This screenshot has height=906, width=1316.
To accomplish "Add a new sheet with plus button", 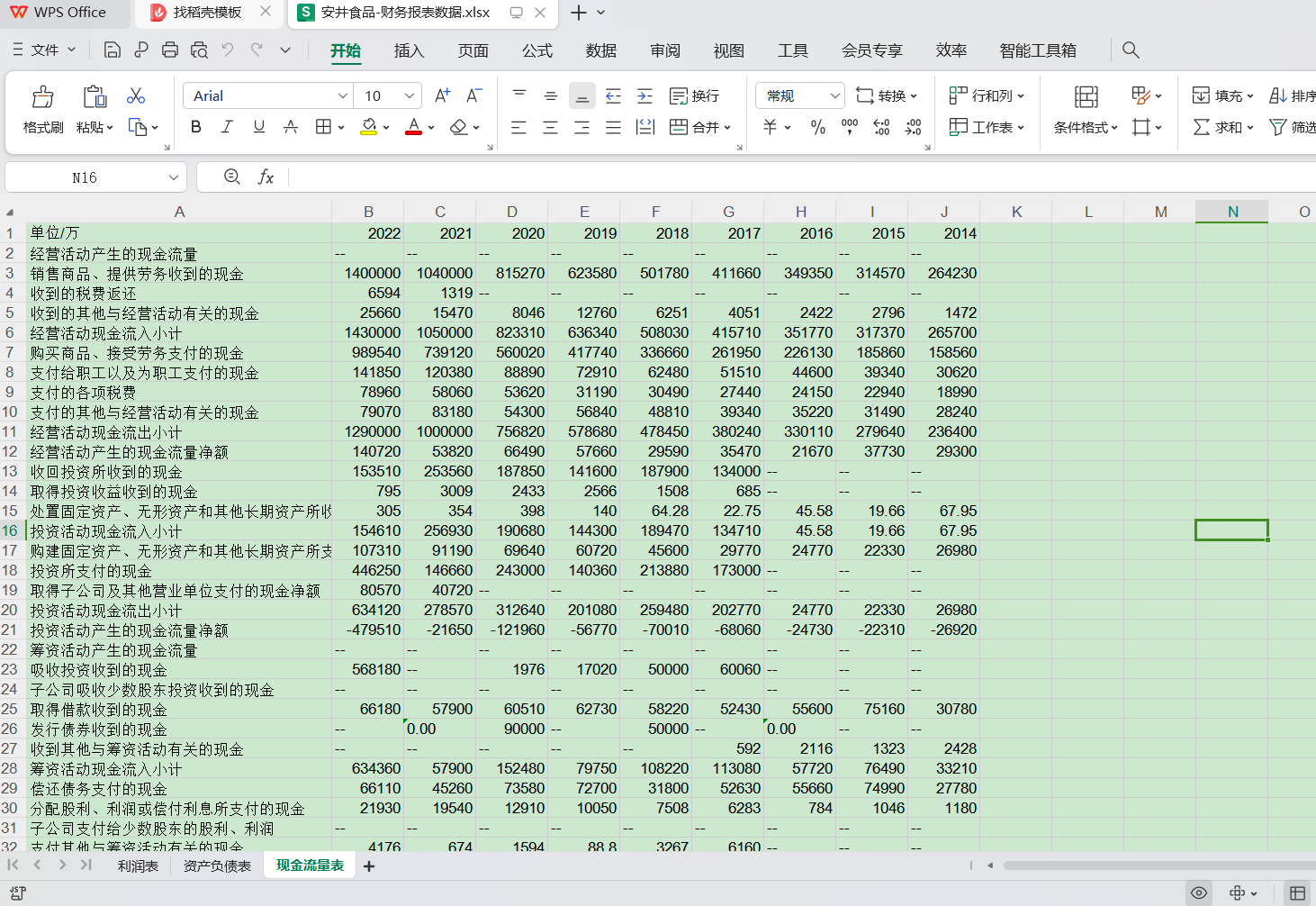I will click(x=369, y=866).
